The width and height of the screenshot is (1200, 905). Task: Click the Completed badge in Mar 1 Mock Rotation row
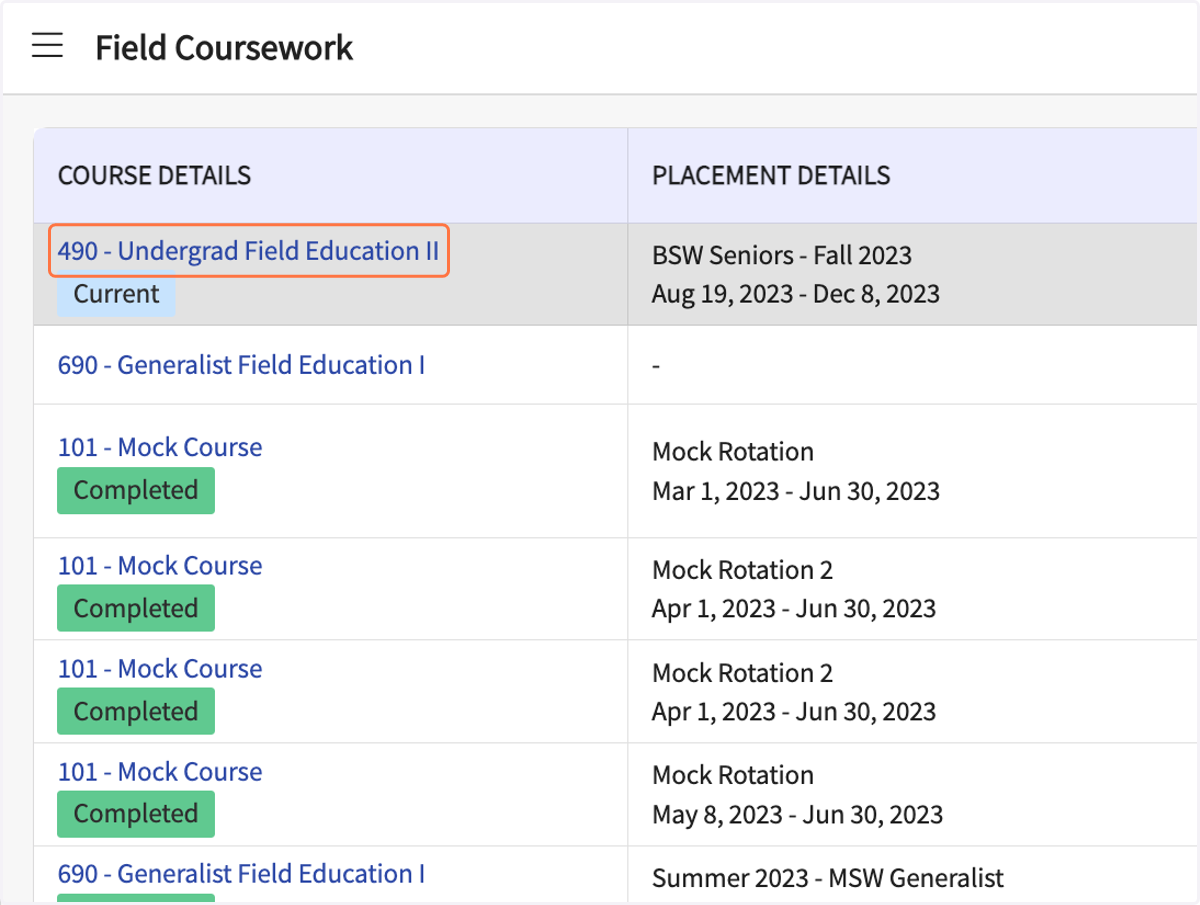coord(136,491)
